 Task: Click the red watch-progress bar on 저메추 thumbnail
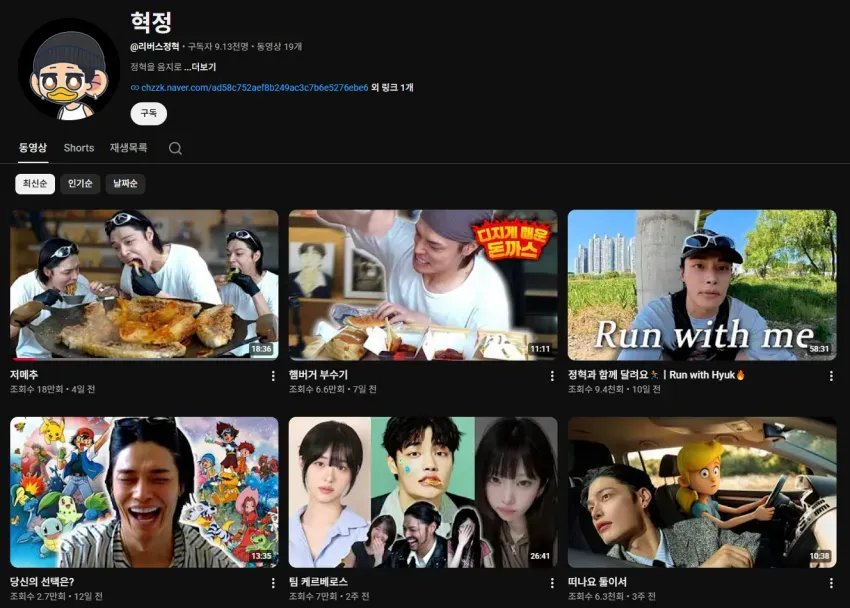[25, 359]
